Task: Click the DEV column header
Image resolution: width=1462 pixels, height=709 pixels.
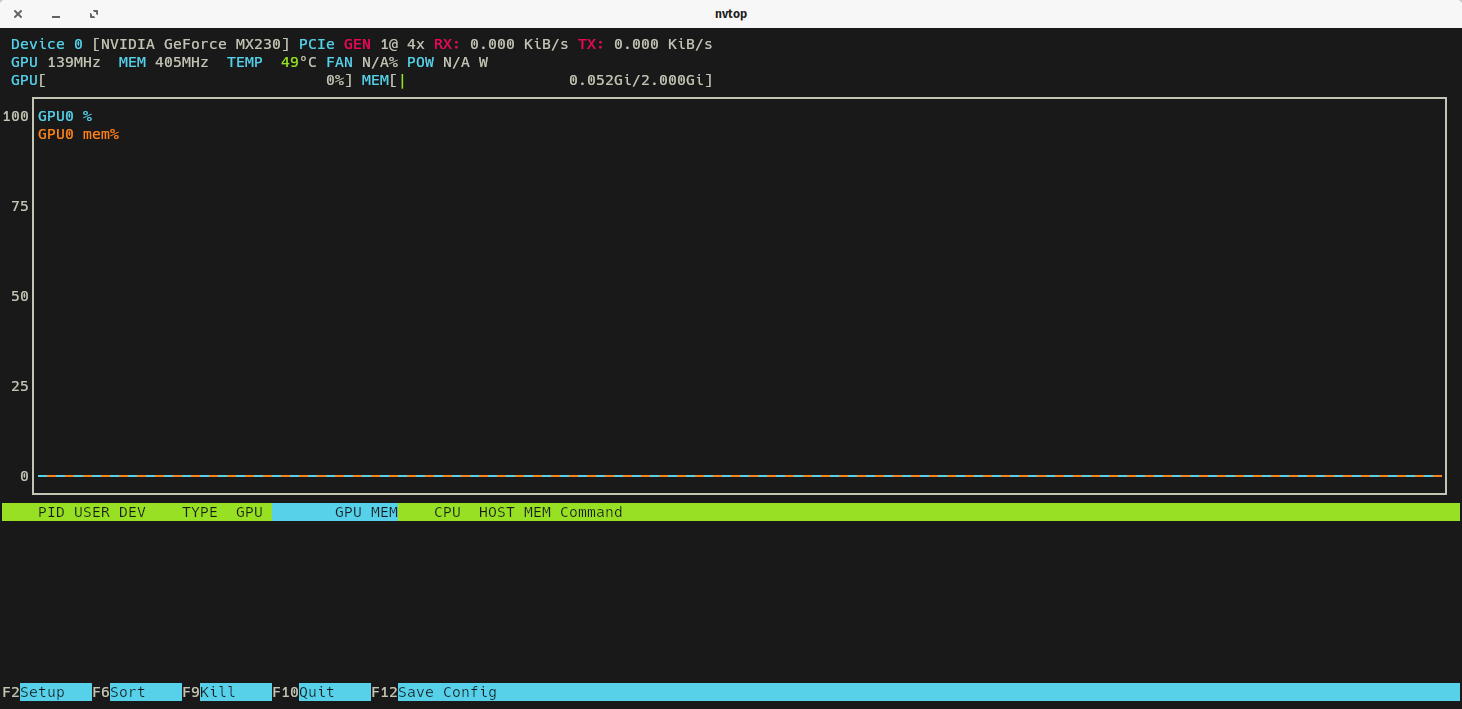Action: (x=132, y=512)
